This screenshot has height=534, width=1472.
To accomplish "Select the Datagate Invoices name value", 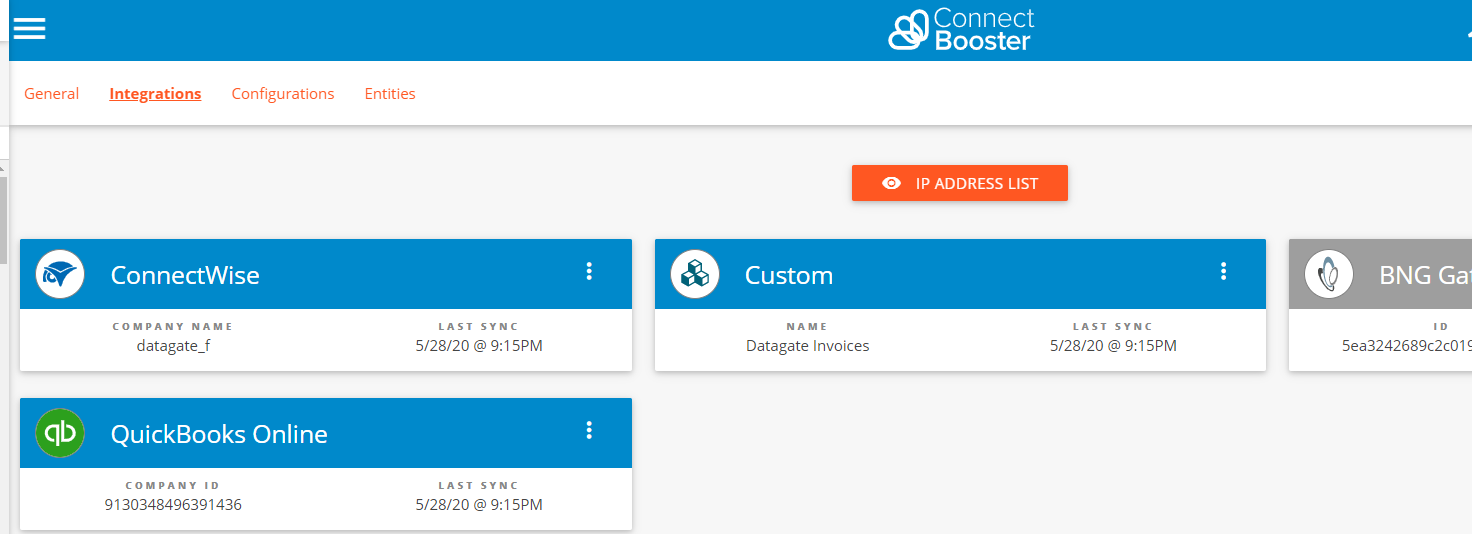I will [808, 346].
